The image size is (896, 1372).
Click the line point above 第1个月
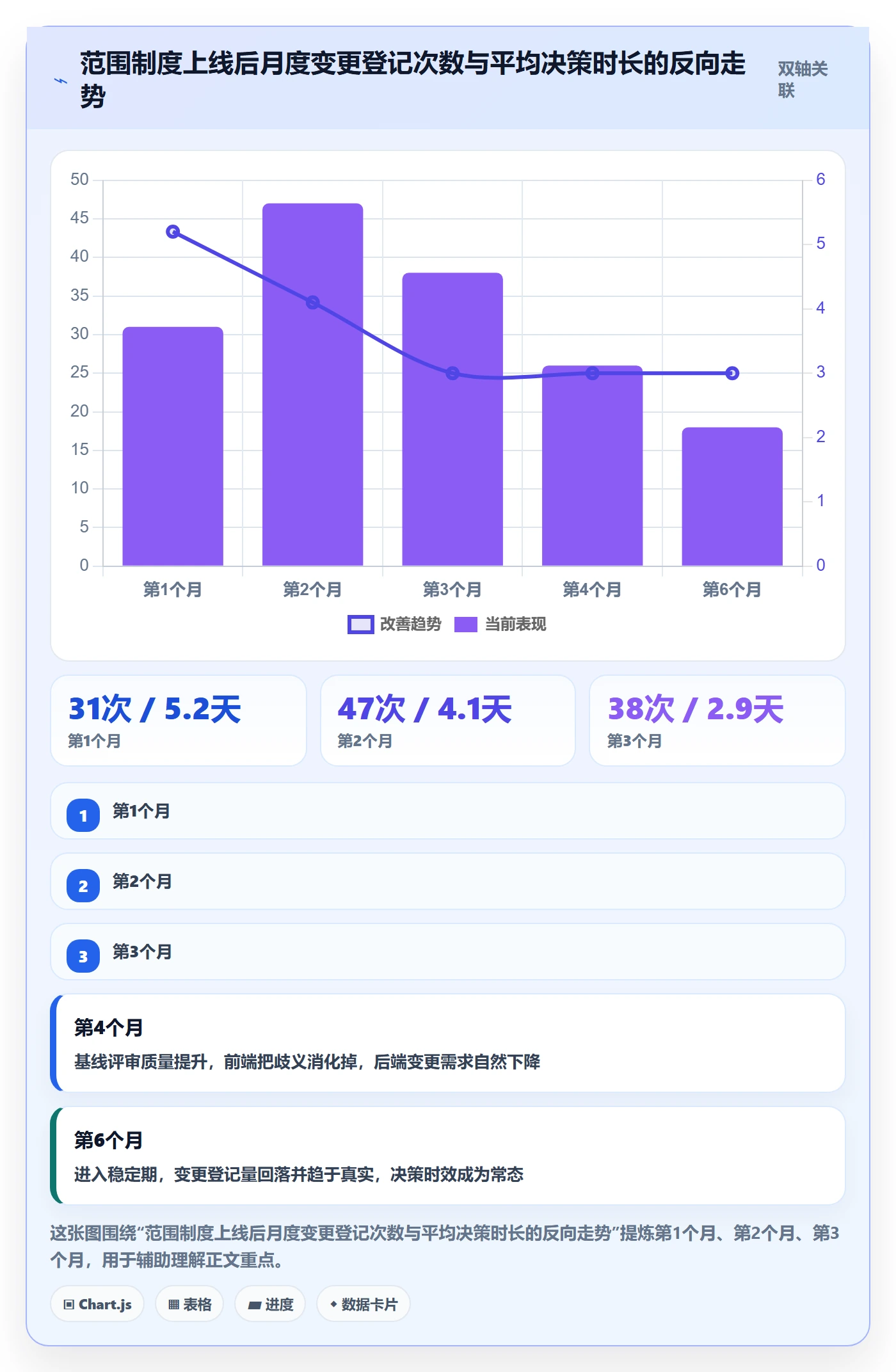[x=173, y=232]
